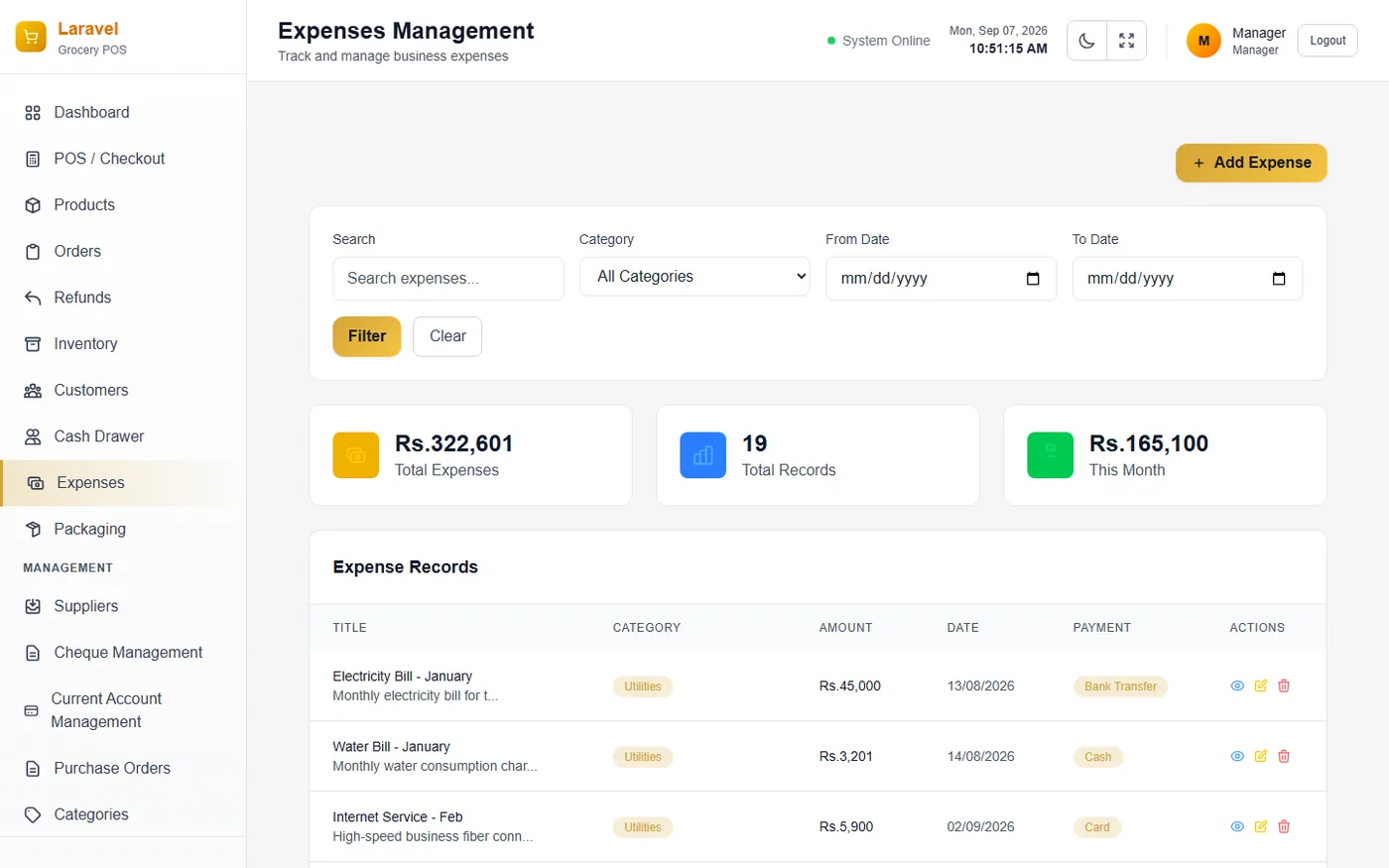Click the Add Expense button

pyautogui.click(x=1251, y=163)
